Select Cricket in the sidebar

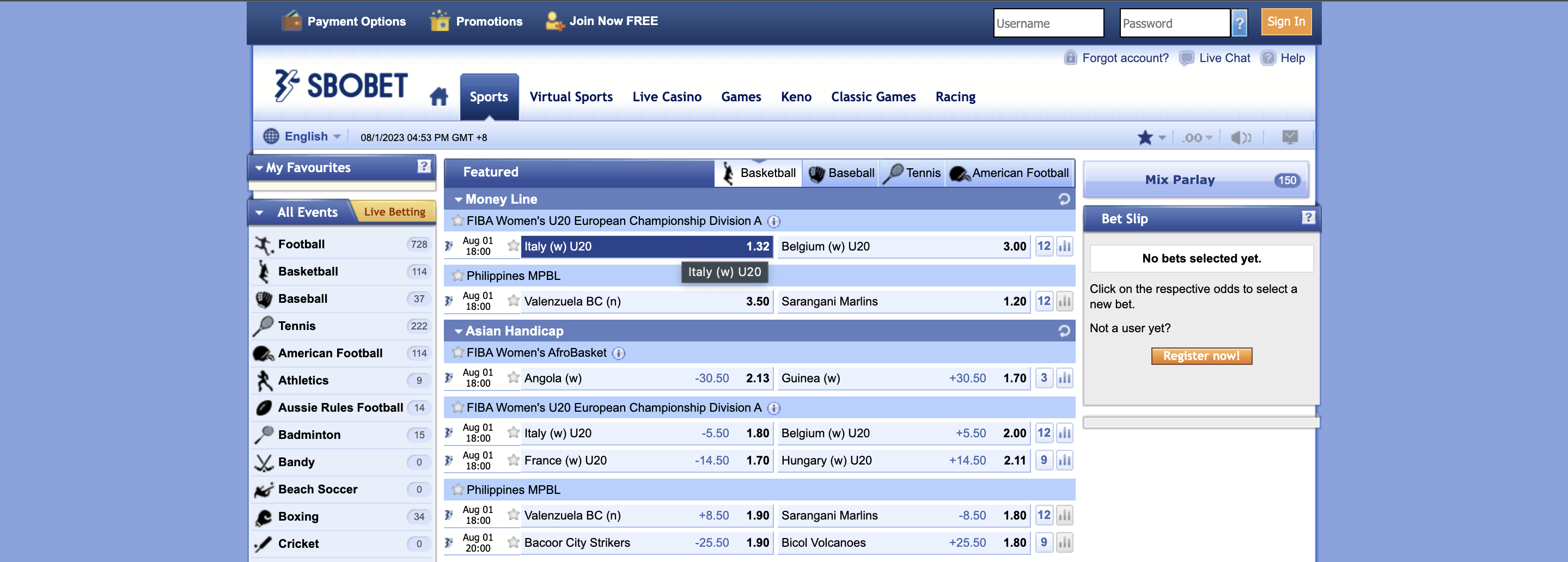(x=341, y=543)
